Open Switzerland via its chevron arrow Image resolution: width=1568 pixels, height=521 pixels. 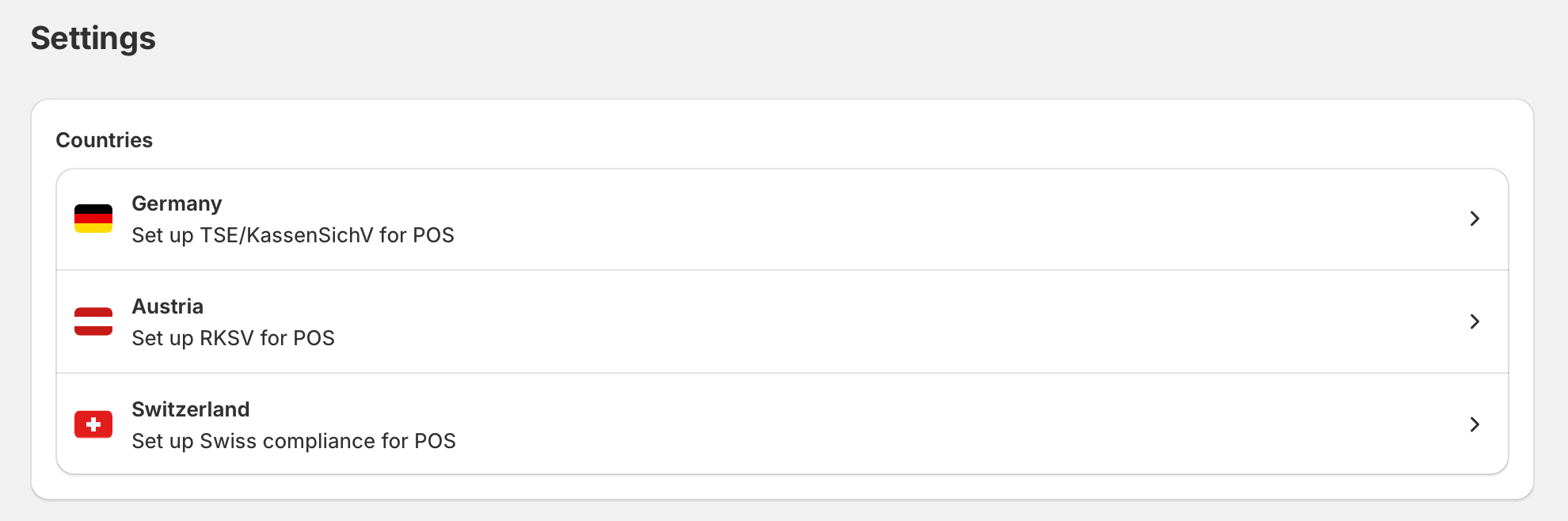coord(1475,424)
